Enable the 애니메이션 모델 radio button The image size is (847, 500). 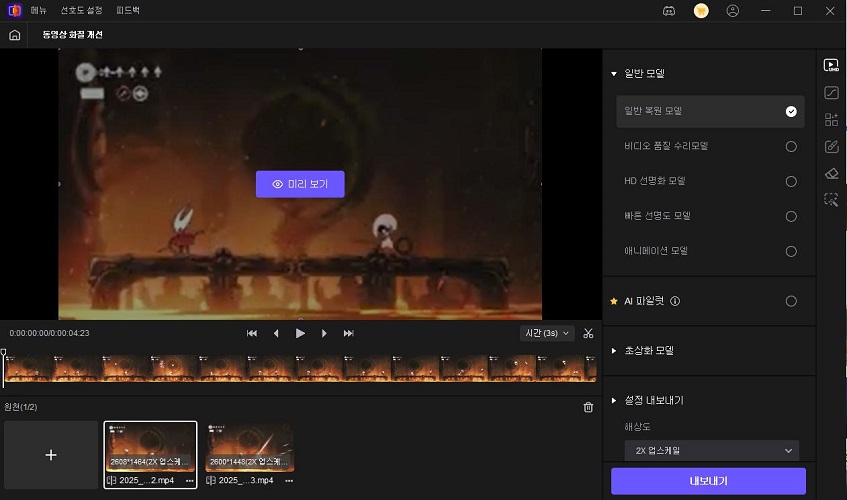point(791,251)
